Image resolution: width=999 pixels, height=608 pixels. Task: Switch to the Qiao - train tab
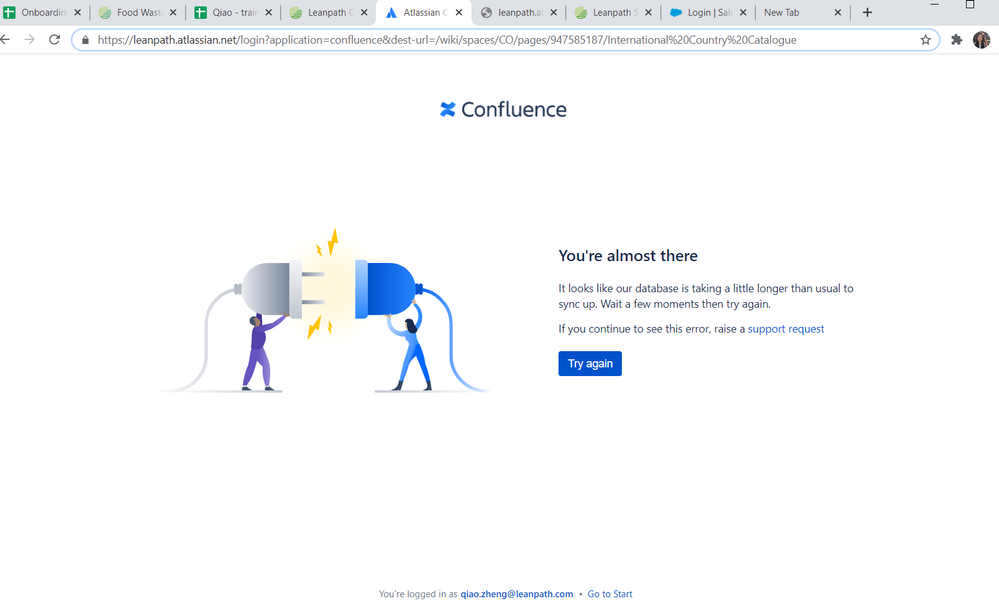point(232,12)
